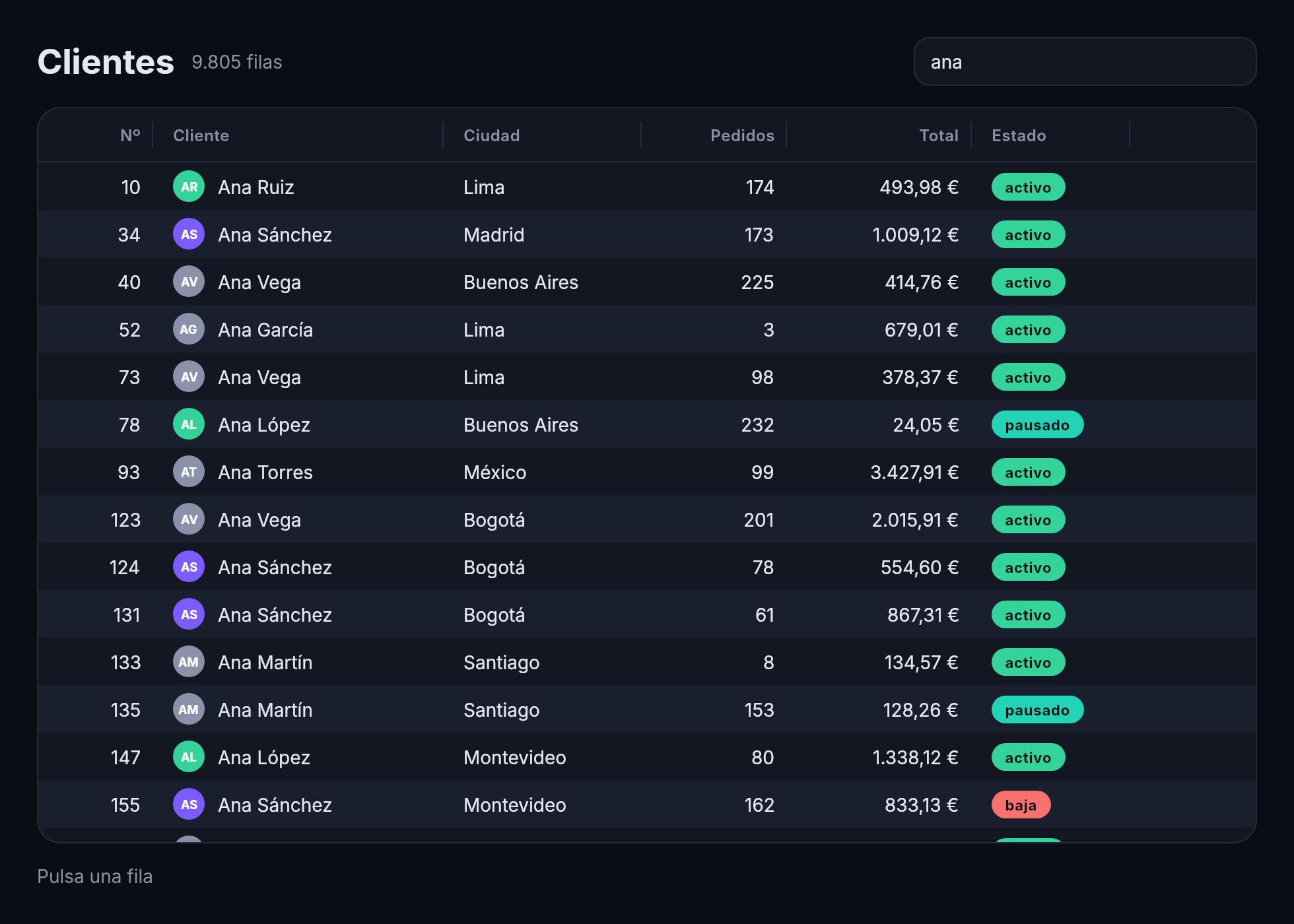
Task: Click the total '2.015,91 €'
Action: [x=915, y=520]
